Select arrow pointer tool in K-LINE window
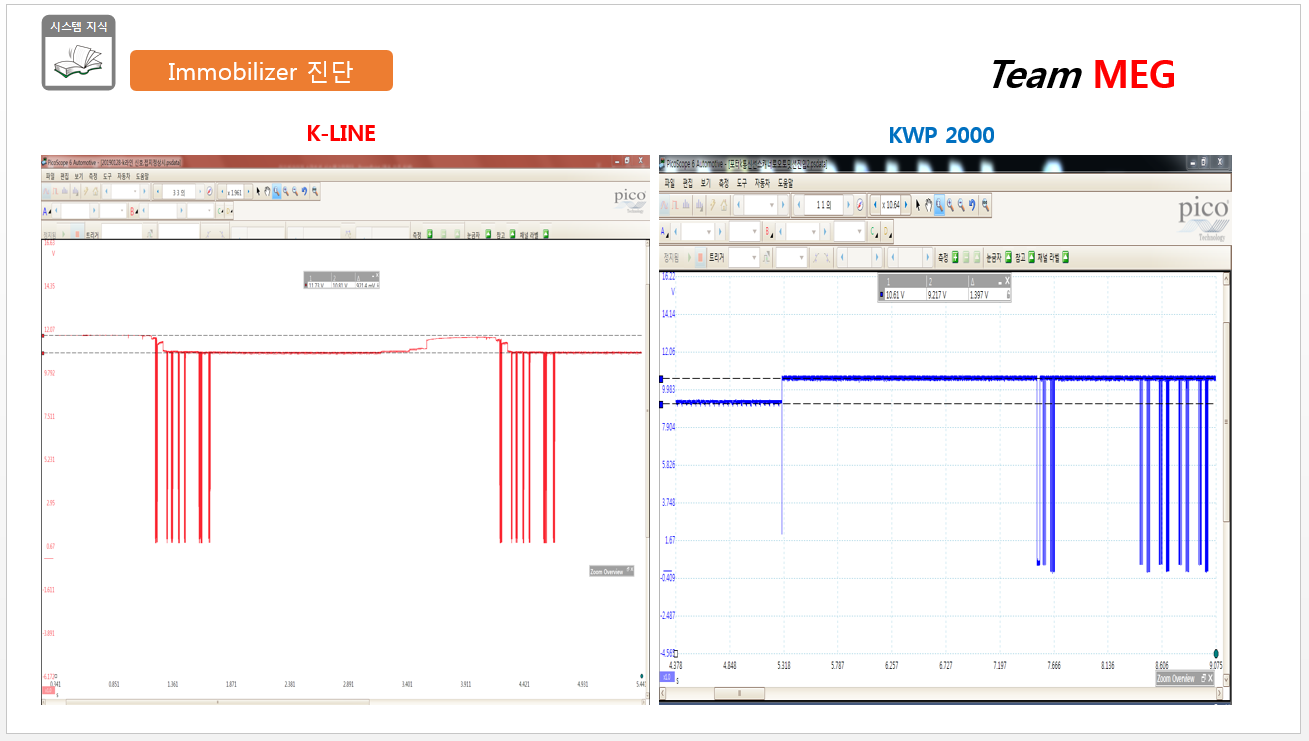The image size is (1309, 741). 258,191
